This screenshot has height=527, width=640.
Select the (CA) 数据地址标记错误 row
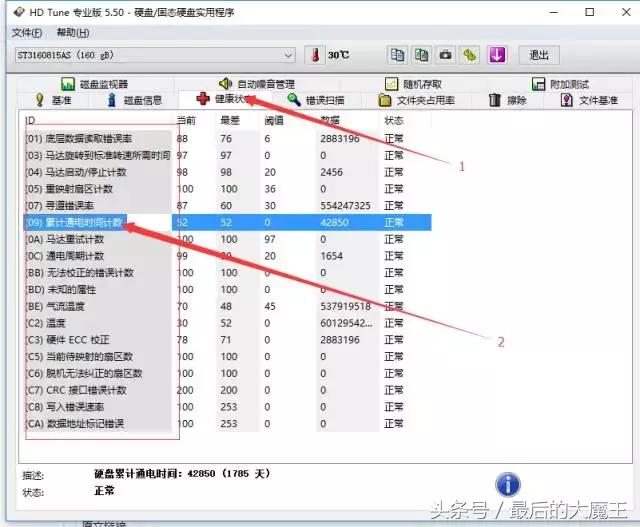pyautogui.click(x=227, y=423)
